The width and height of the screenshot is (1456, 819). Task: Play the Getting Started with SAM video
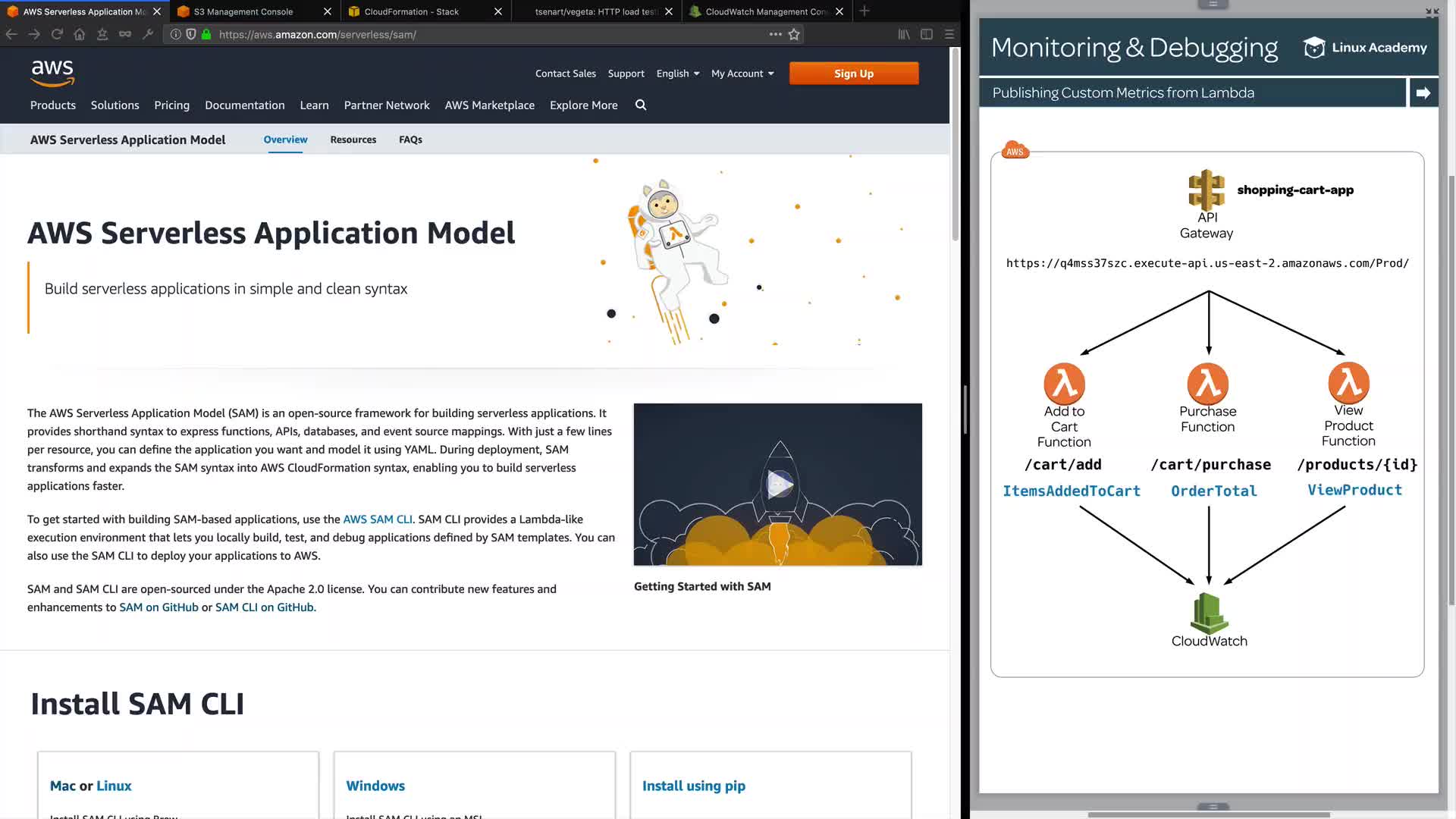point(778,484)
